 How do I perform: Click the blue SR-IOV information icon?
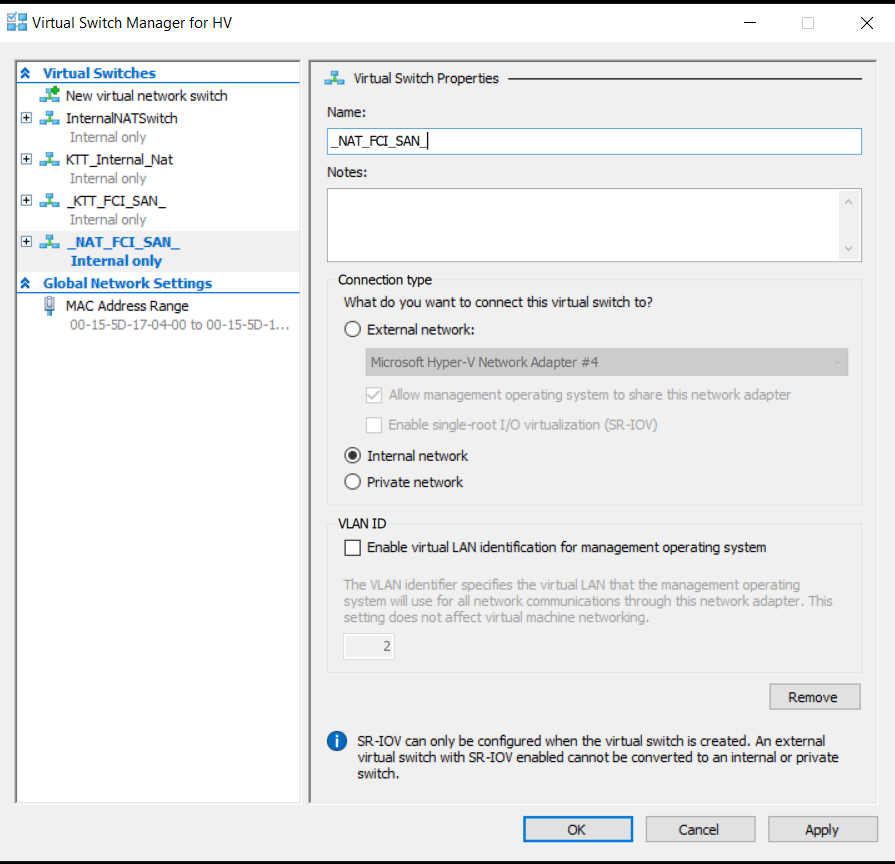tap(337, 741)
